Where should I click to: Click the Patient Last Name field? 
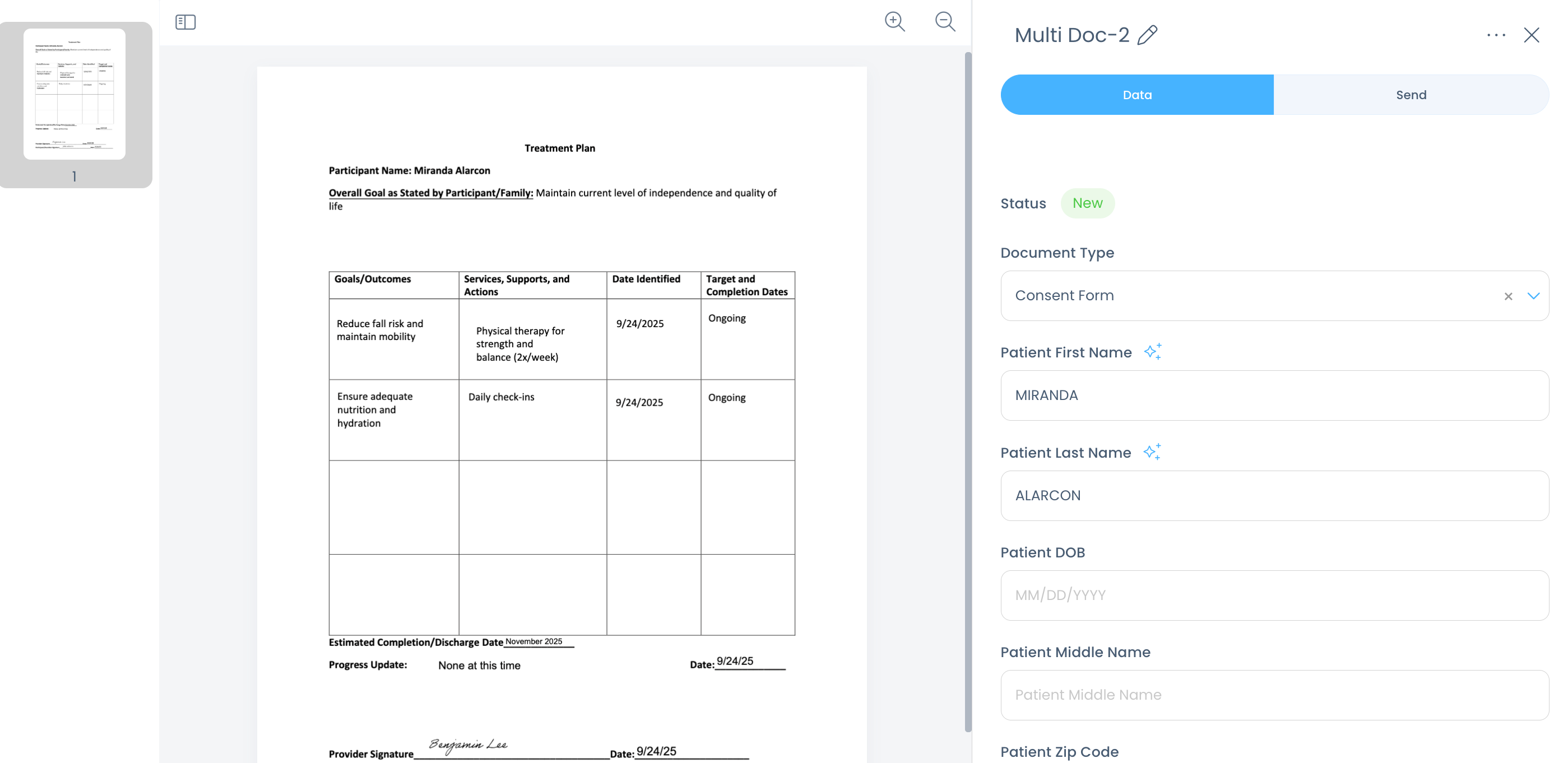click(1274, 495)
